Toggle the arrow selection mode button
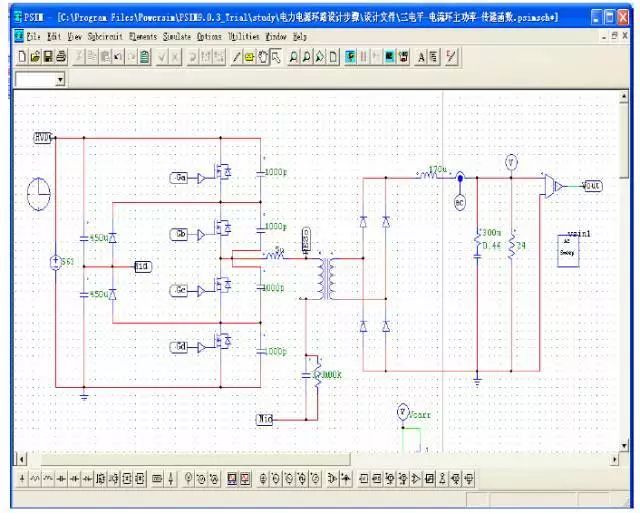Viewport: 640px width, 513px height. 276,57
